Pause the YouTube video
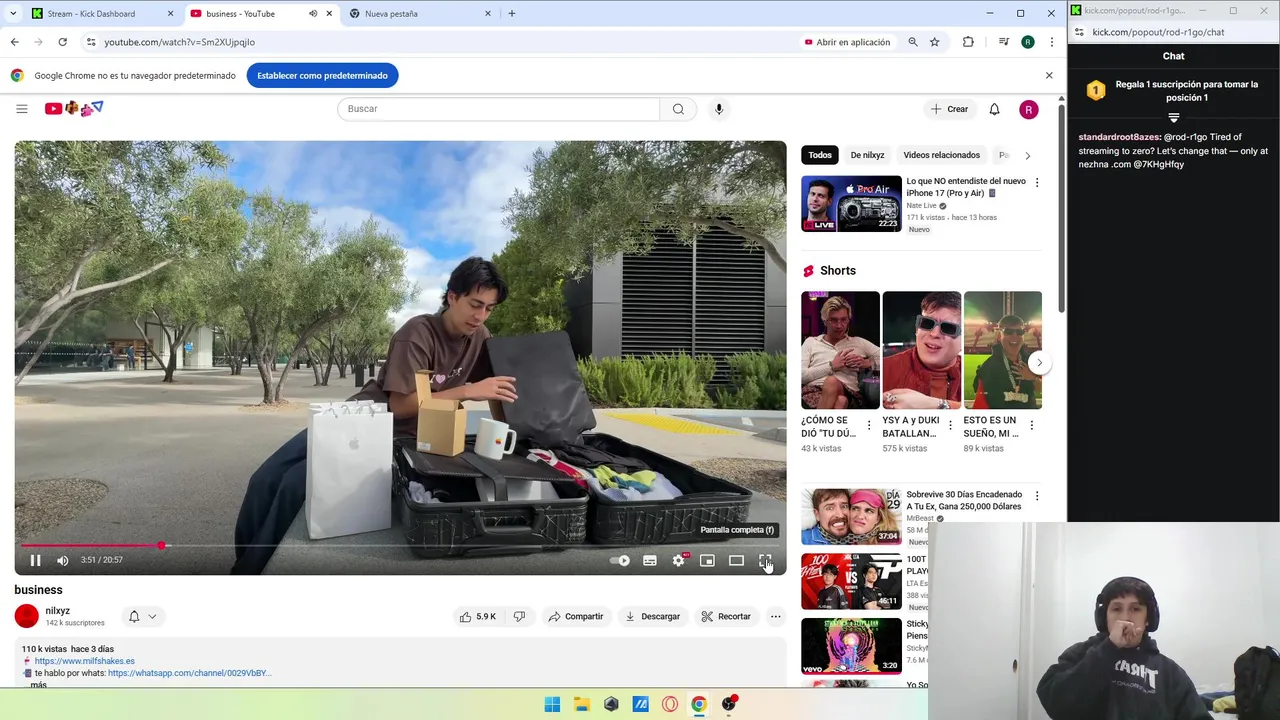 tap(35, 560)
